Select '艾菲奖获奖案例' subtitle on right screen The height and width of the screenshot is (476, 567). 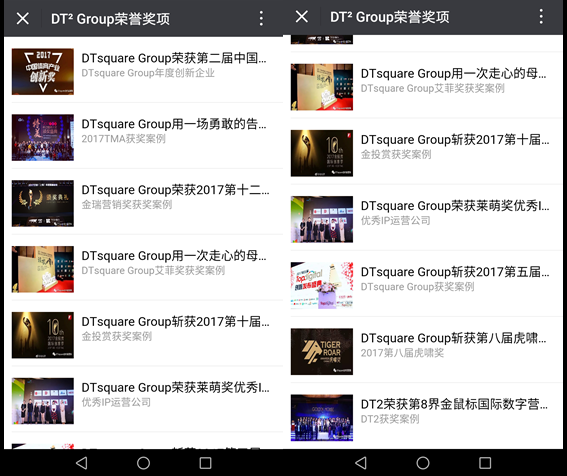click(432, 88)
